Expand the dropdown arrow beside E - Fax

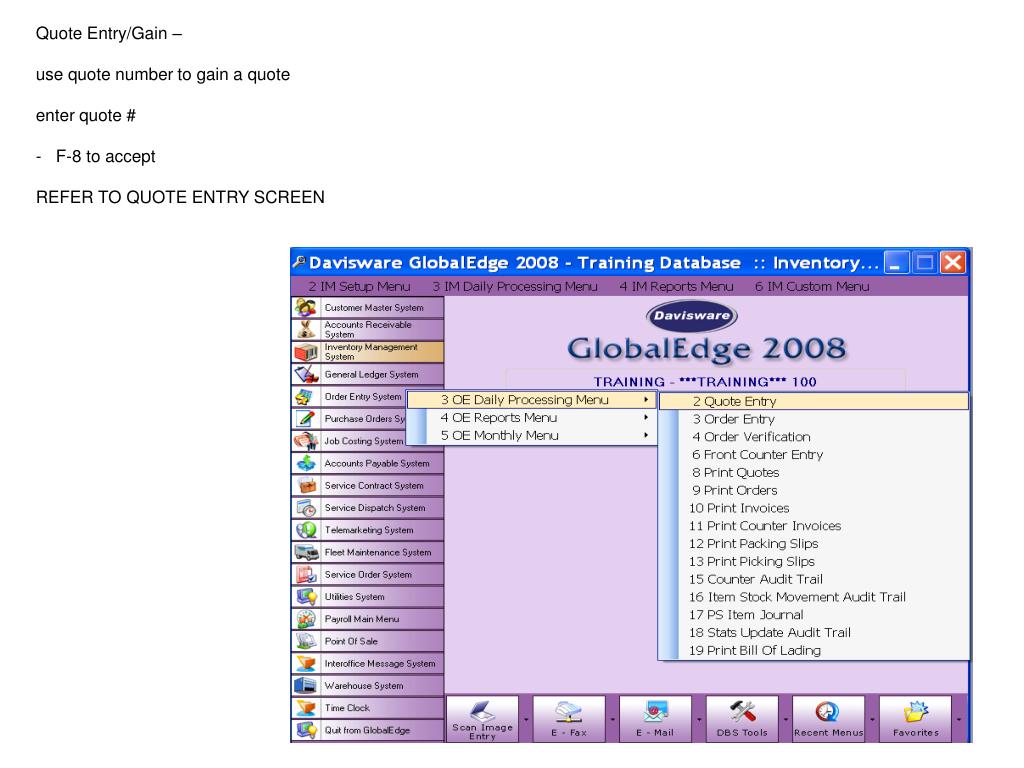tap(613, 719)
